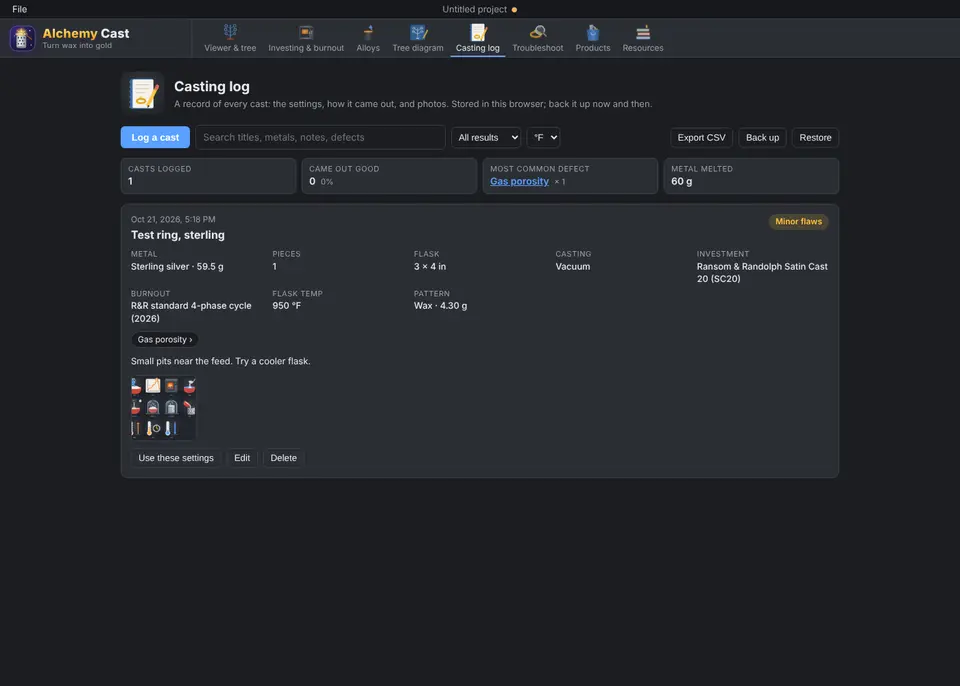
Task: Click Use these settings
Action: (176, 458)
